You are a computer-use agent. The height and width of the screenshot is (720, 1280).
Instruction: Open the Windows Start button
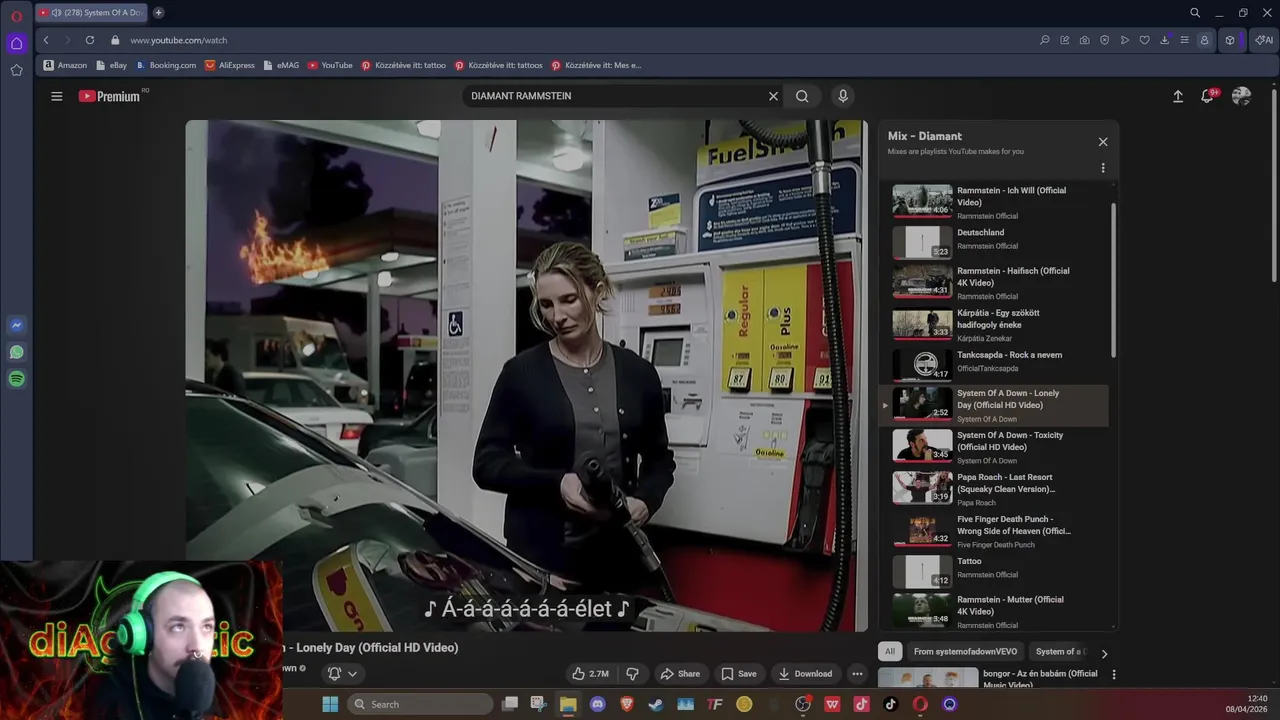[330, 704]
